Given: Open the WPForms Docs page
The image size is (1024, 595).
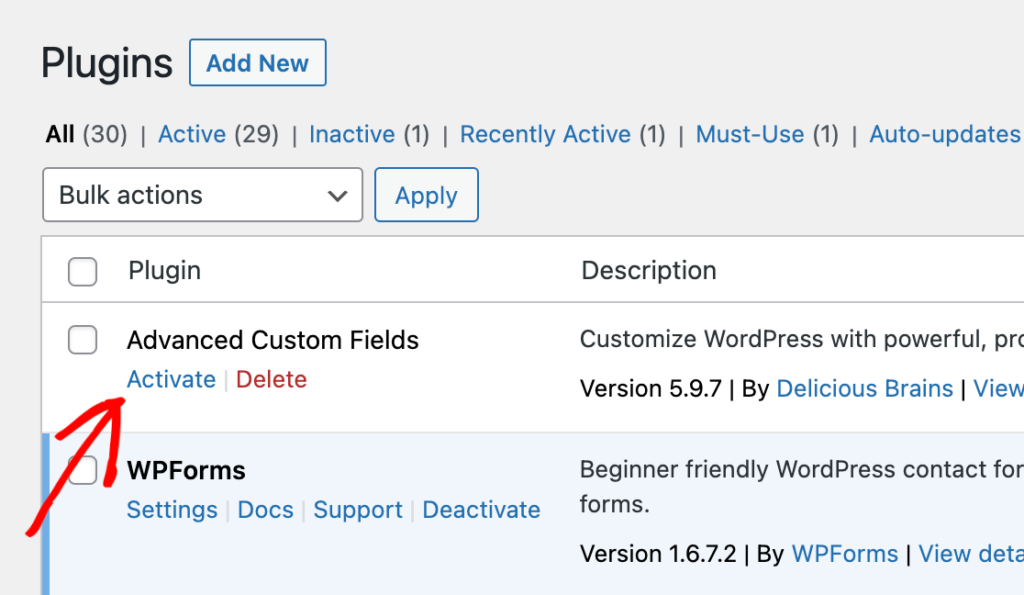Looking at the screenshot, I should pyautogui.click(x=265, y=510).
